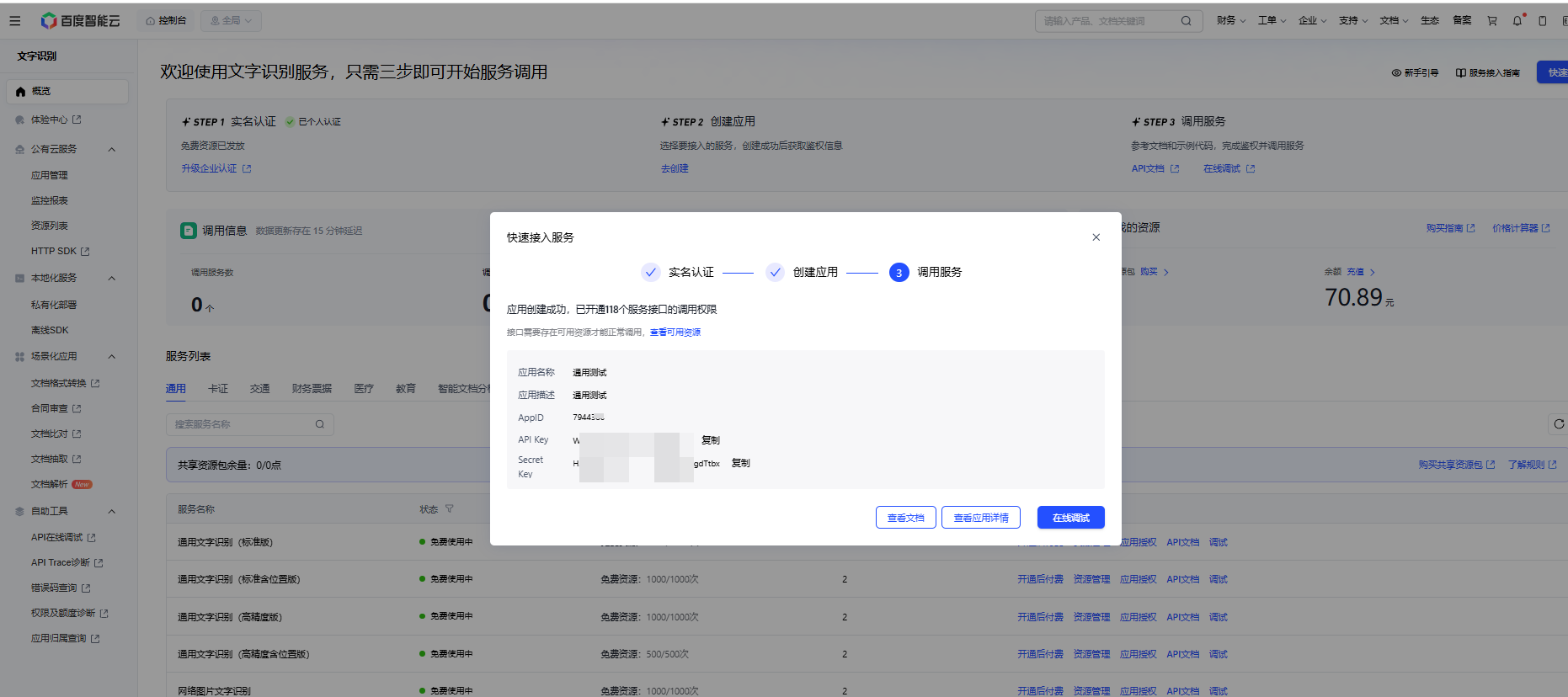The width and height of the screenshot is (1568, 697).
Task: Click the Baidu AI Cloud logo
Action: click(x=81, y=21)
